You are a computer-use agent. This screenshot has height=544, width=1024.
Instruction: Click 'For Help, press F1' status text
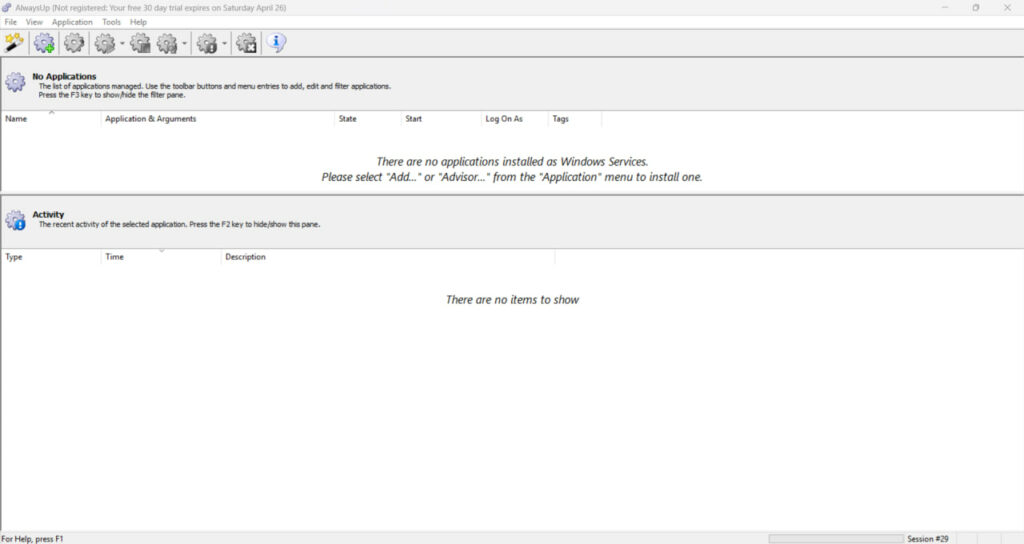tap(32, 539)
